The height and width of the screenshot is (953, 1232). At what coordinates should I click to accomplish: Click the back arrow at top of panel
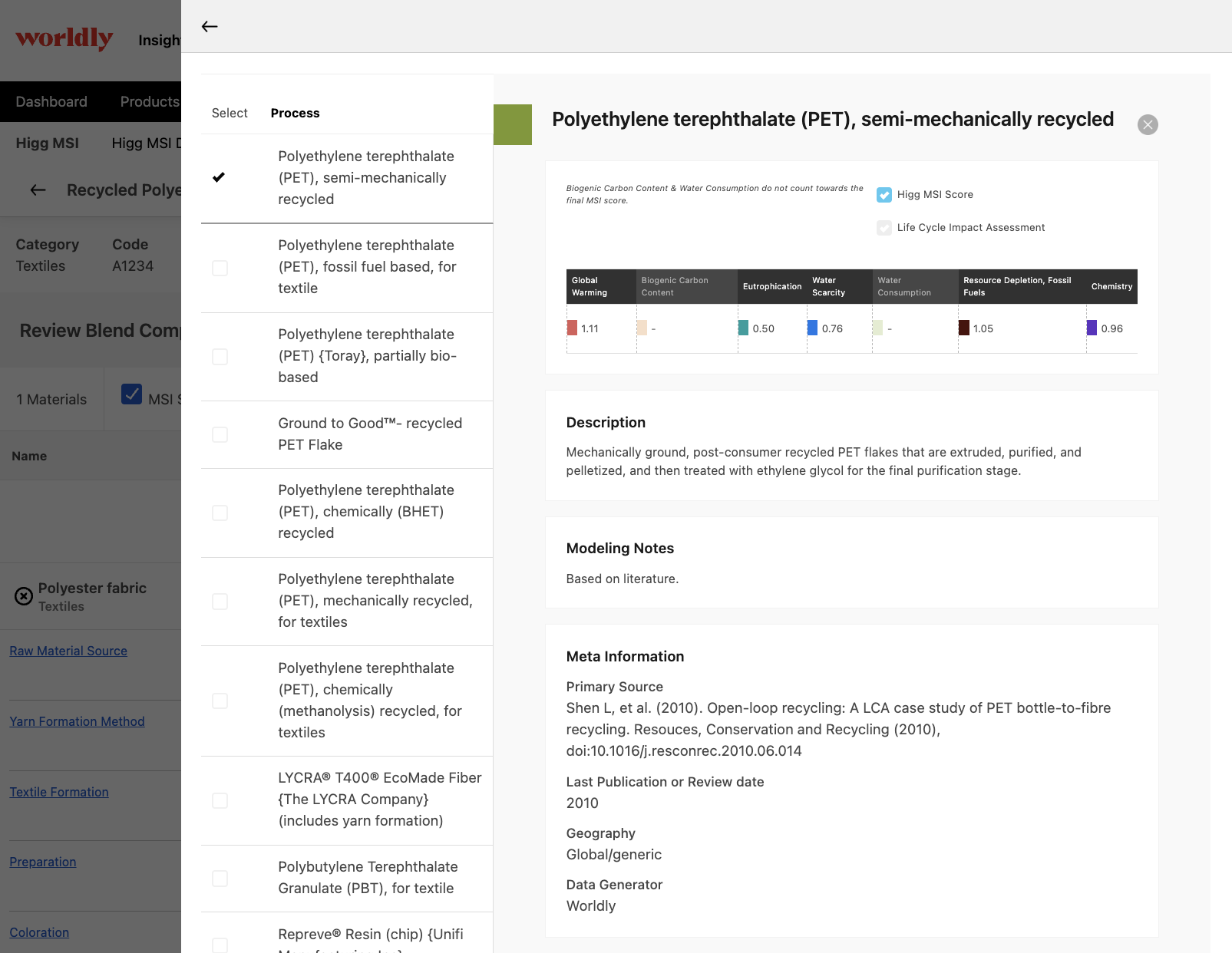[x=210, y=27]
